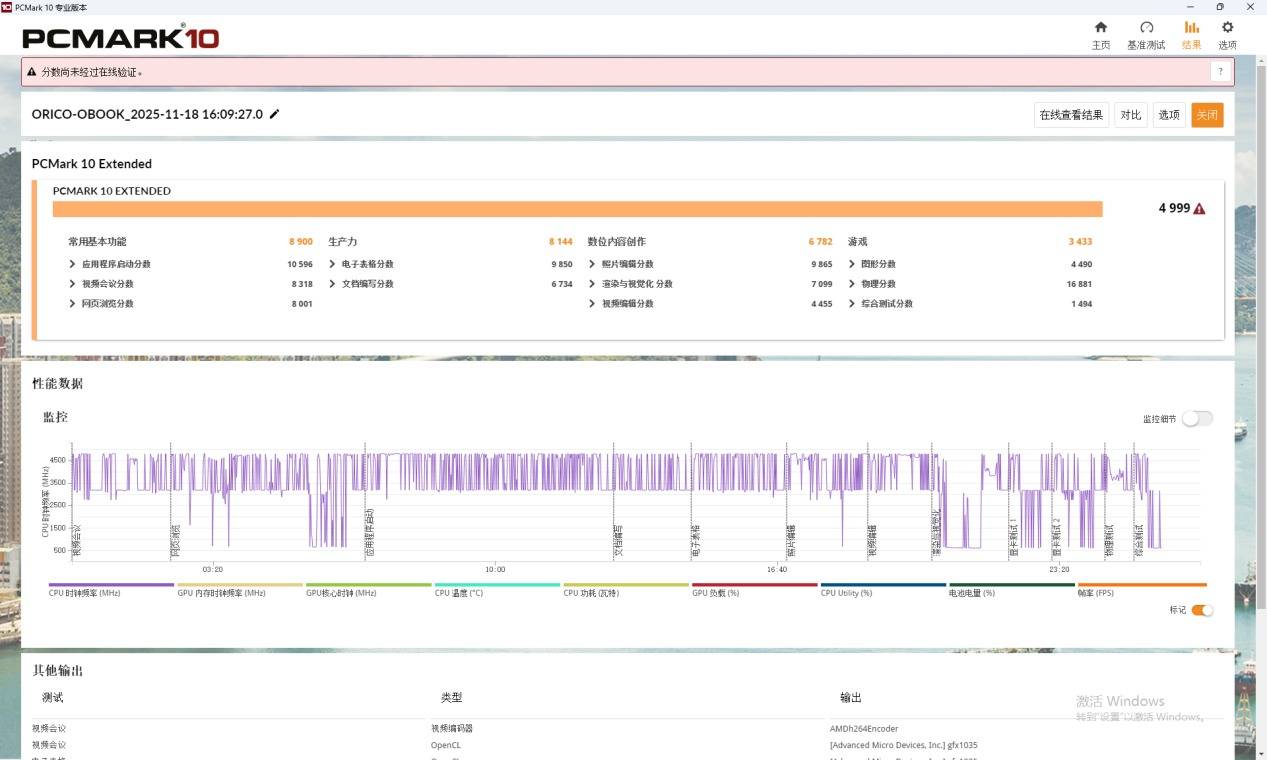The image size is (1267, 760).
Task: Click the PCMark 10 logo
Action: click(120, 38)
